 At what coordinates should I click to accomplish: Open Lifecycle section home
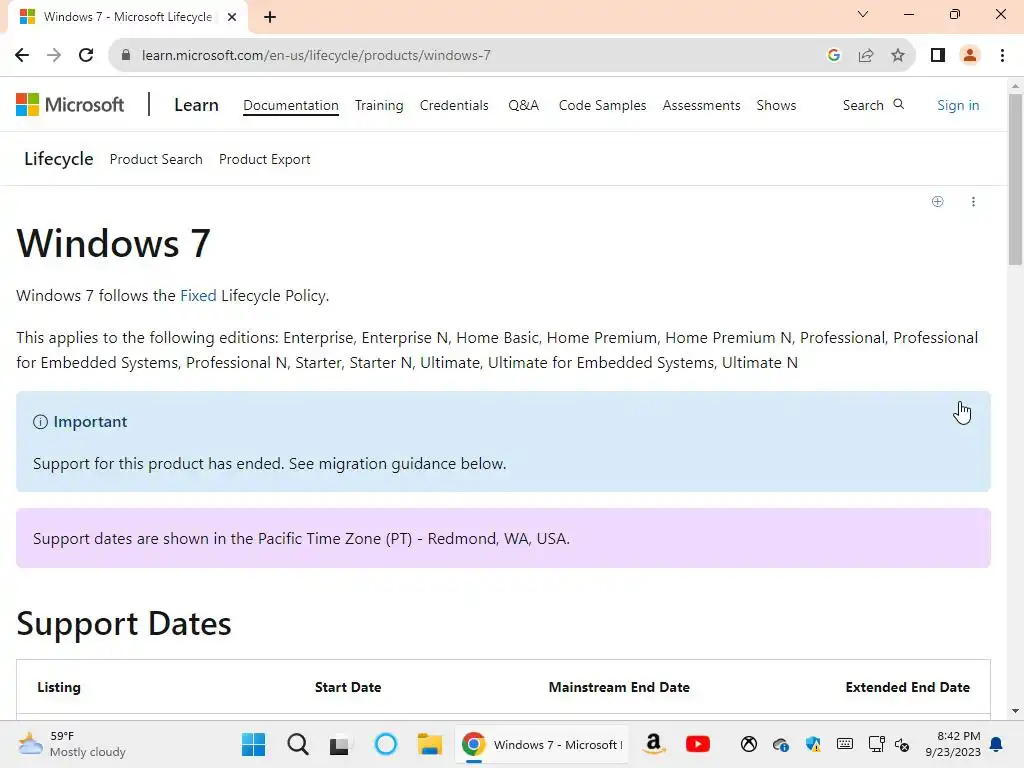click(x=59, y=159)
